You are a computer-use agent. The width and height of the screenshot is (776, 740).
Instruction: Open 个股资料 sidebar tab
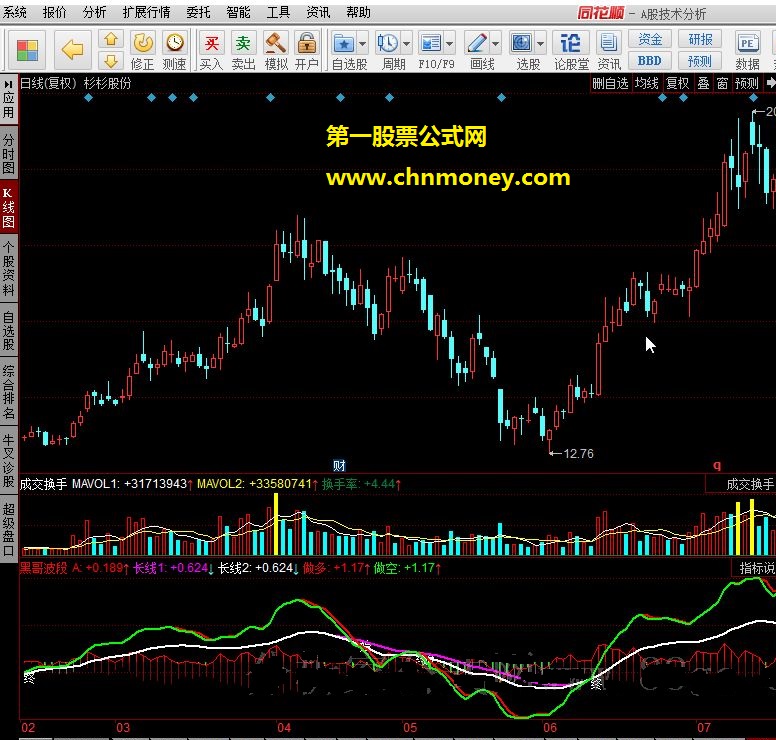pos(8,269)
